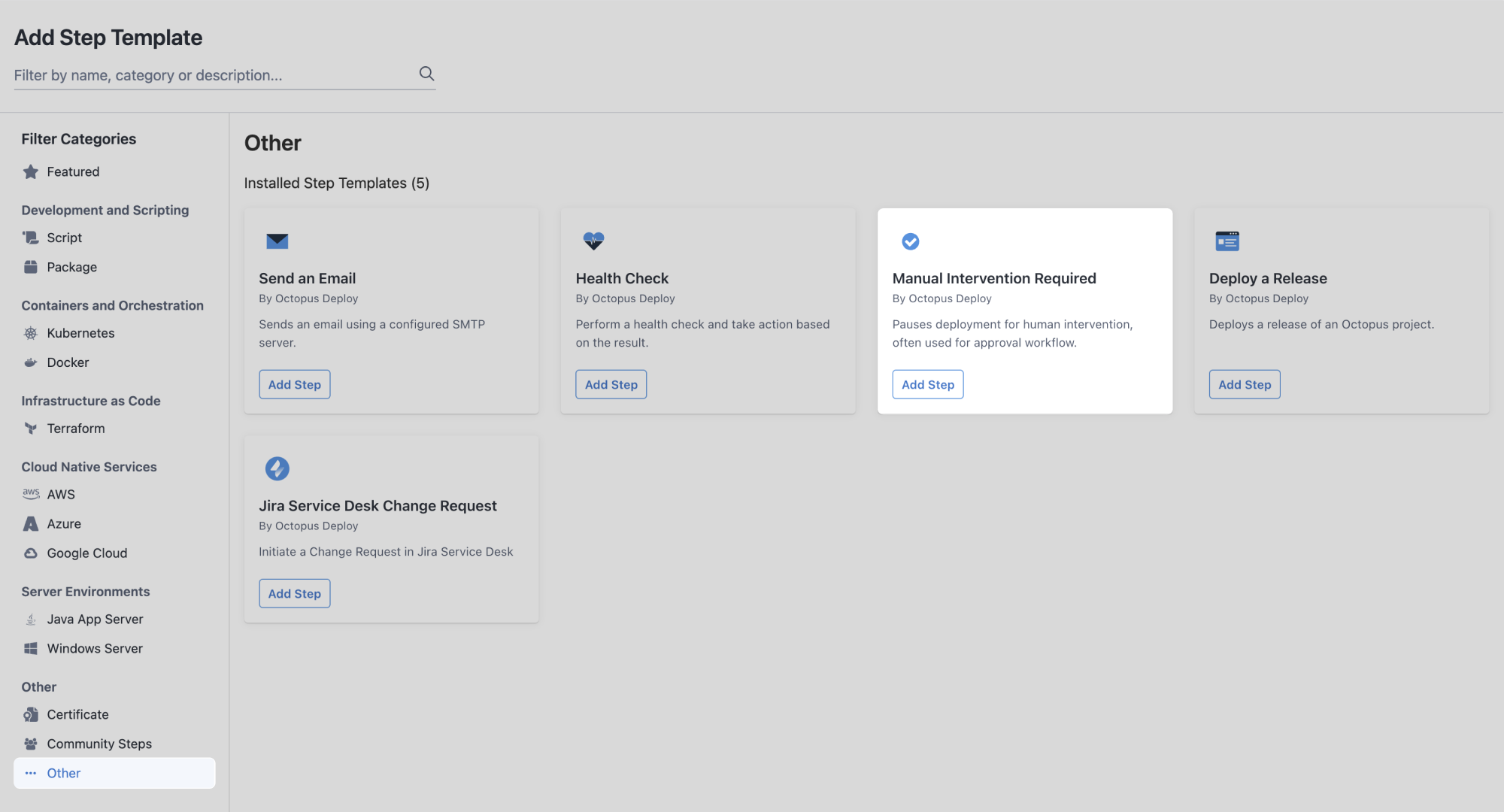The image size is (1504, 812).
Task: Select the Windows Server category
Action: (114, 649)
